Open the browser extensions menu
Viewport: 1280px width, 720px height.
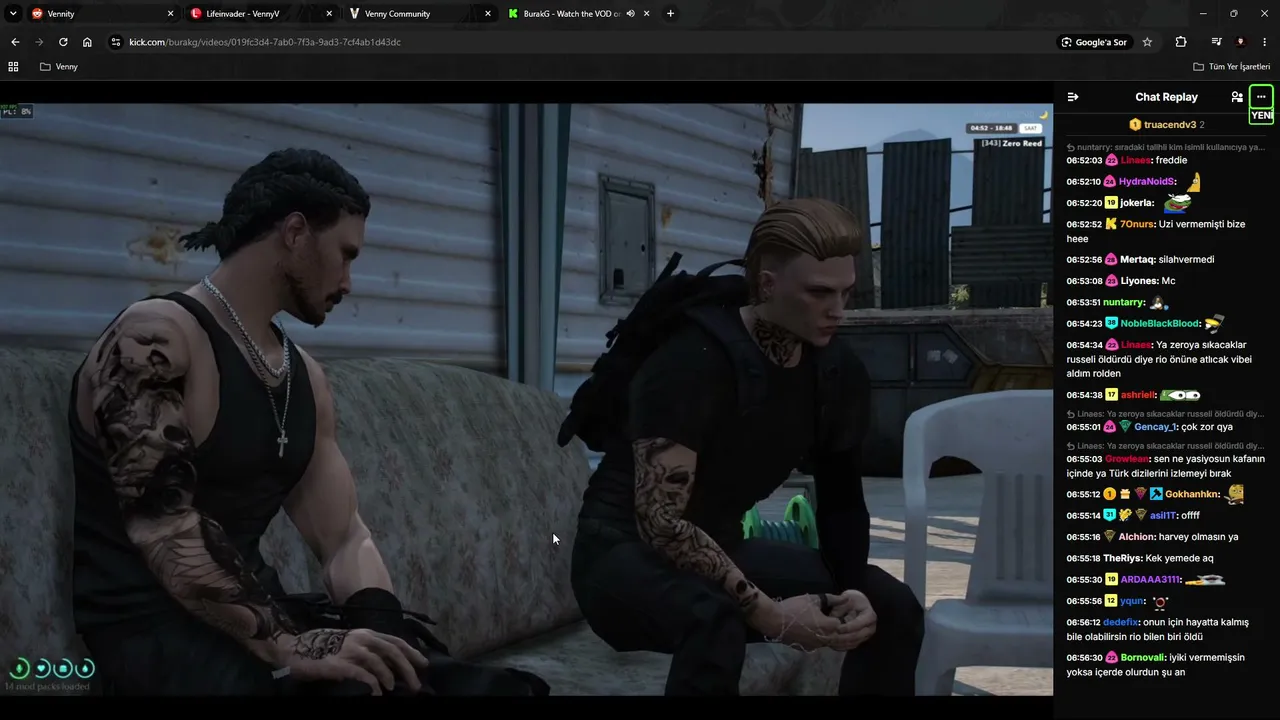tap(1181, 42)
